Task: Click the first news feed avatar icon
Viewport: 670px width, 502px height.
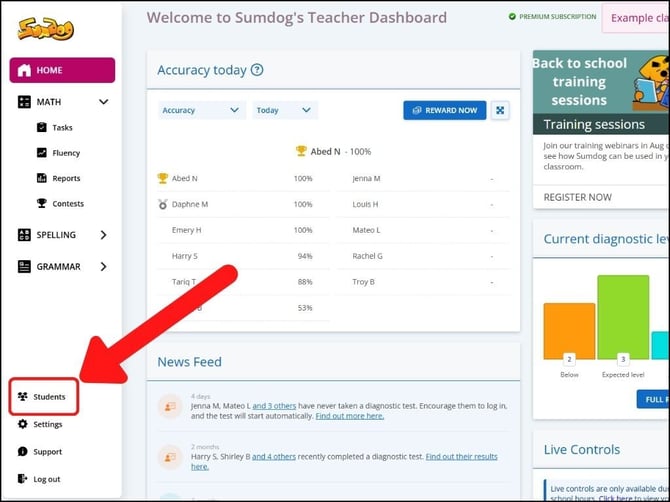Action: (170, 406)
